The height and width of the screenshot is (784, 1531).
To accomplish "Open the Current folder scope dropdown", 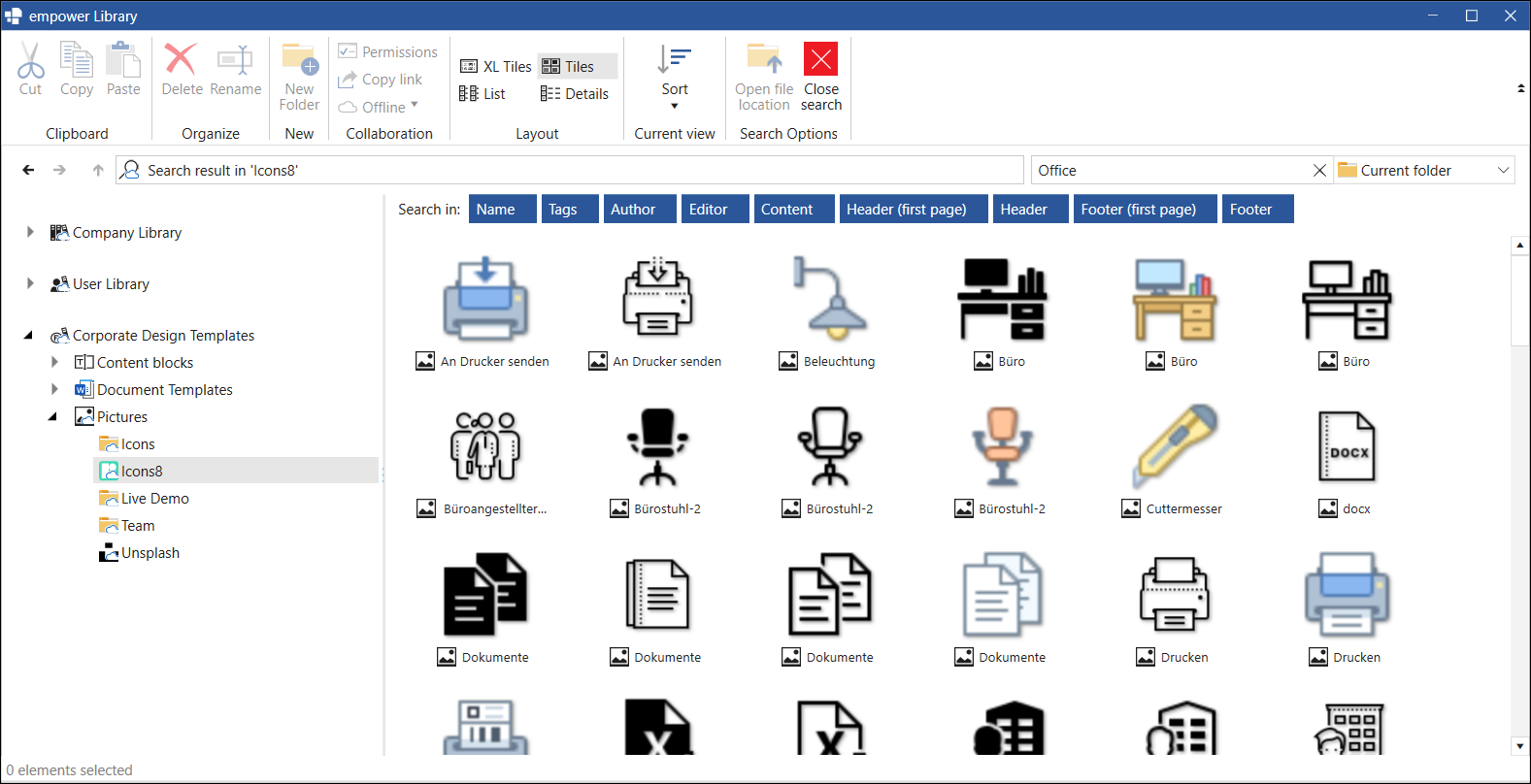I will point(1424,170).
